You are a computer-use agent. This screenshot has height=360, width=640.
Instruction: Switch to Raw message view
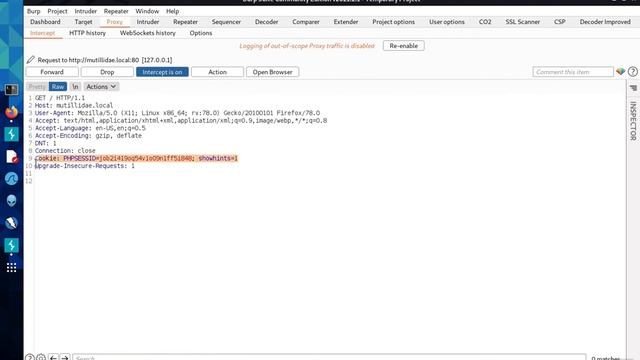point(58,87)
